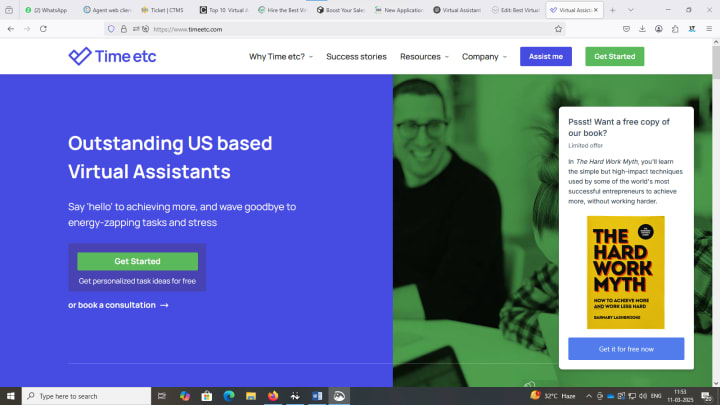Click the Windows taskbar search box
This screenshot has width=720, height=405.
pyautogui.click(x=86, y=396)
